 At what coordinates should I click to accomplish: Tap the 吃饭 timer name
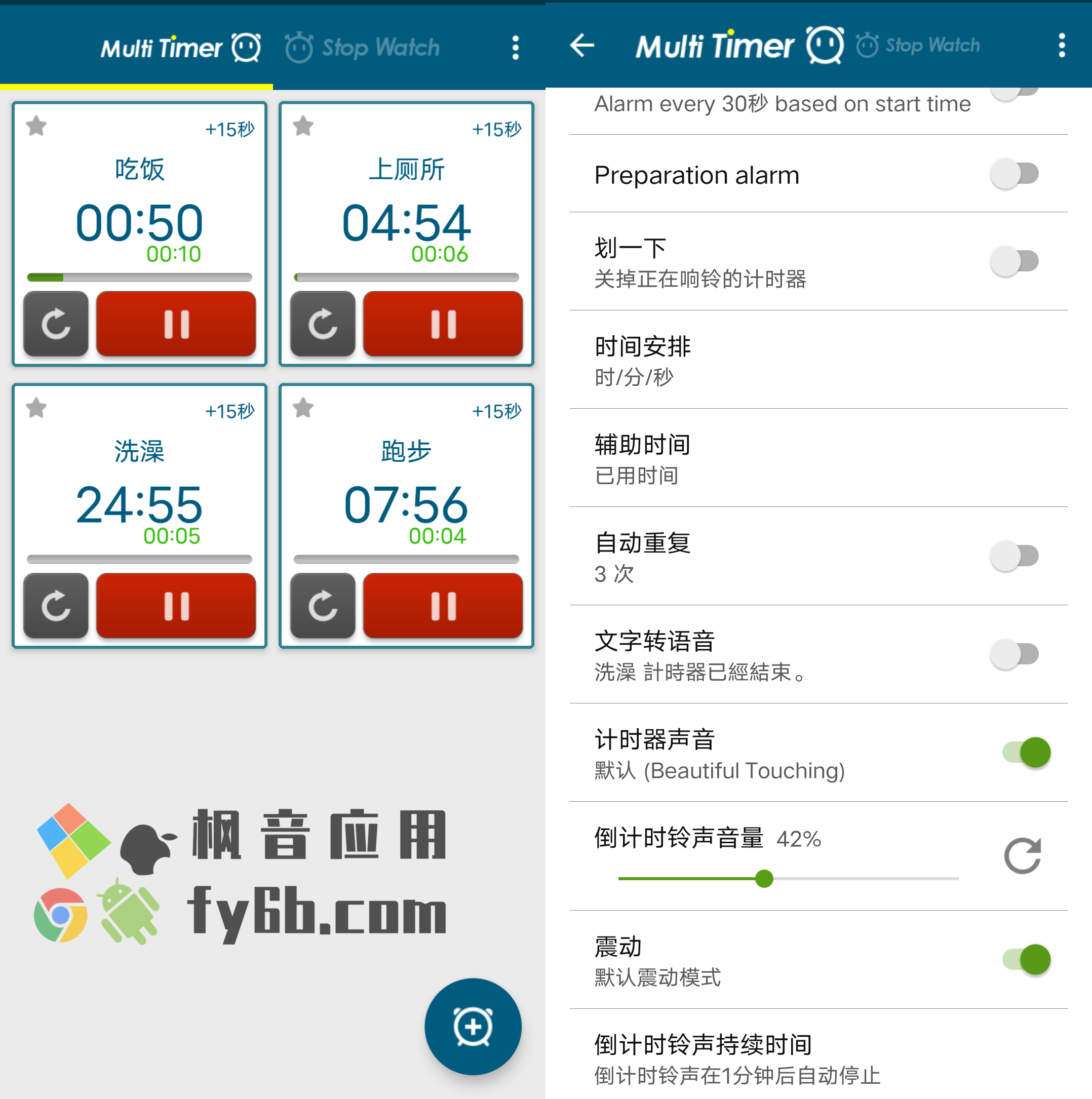coord(139,170)
